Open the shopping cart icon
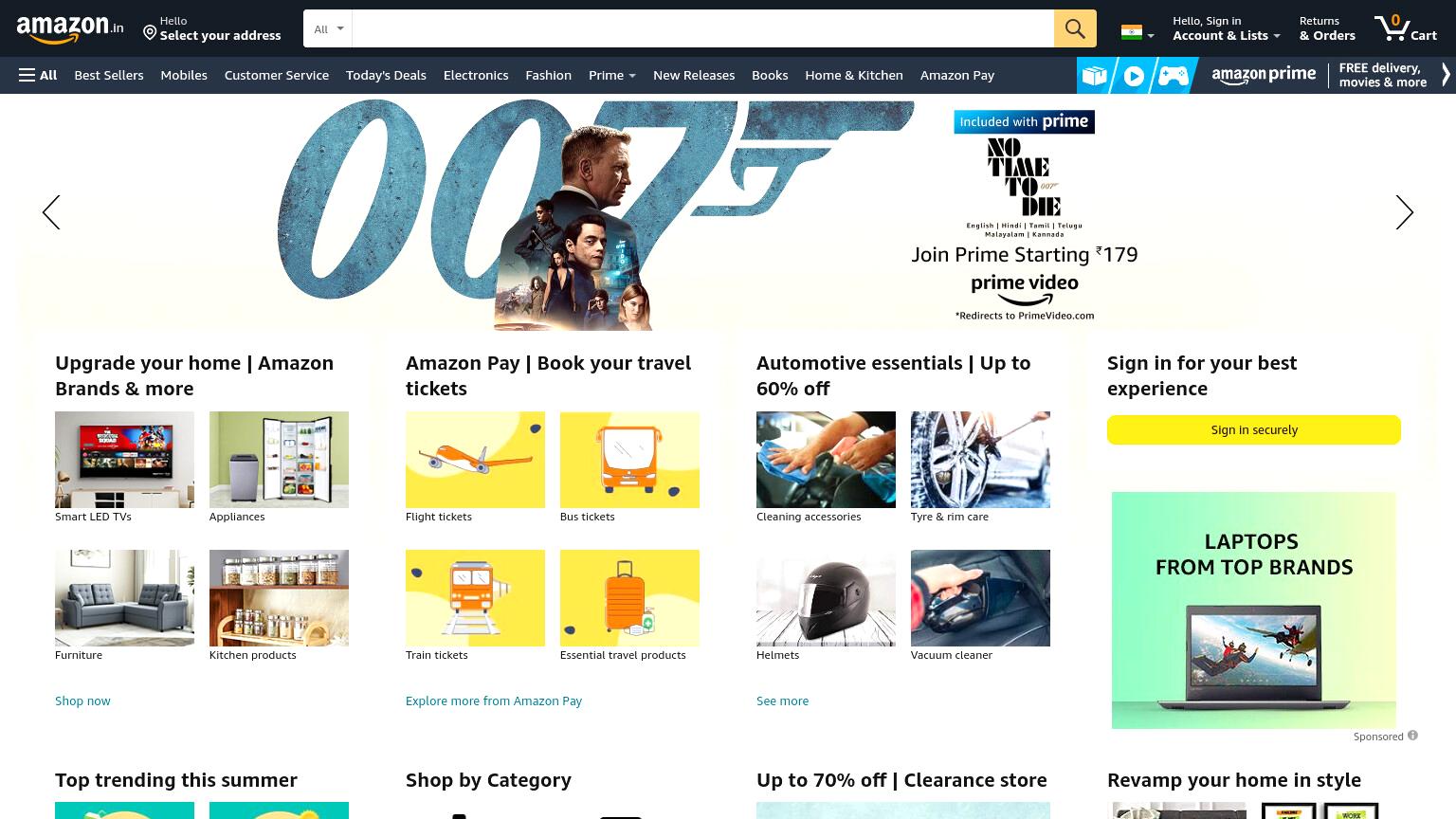 pos(1406,27)
